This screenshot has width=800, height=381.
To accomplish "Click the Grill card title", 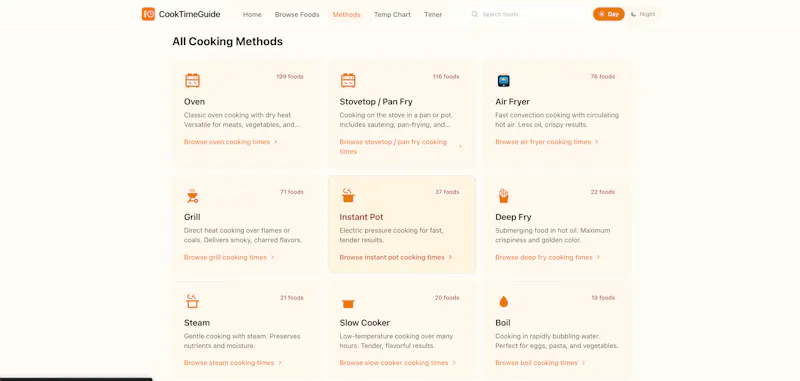I will 192,217.
